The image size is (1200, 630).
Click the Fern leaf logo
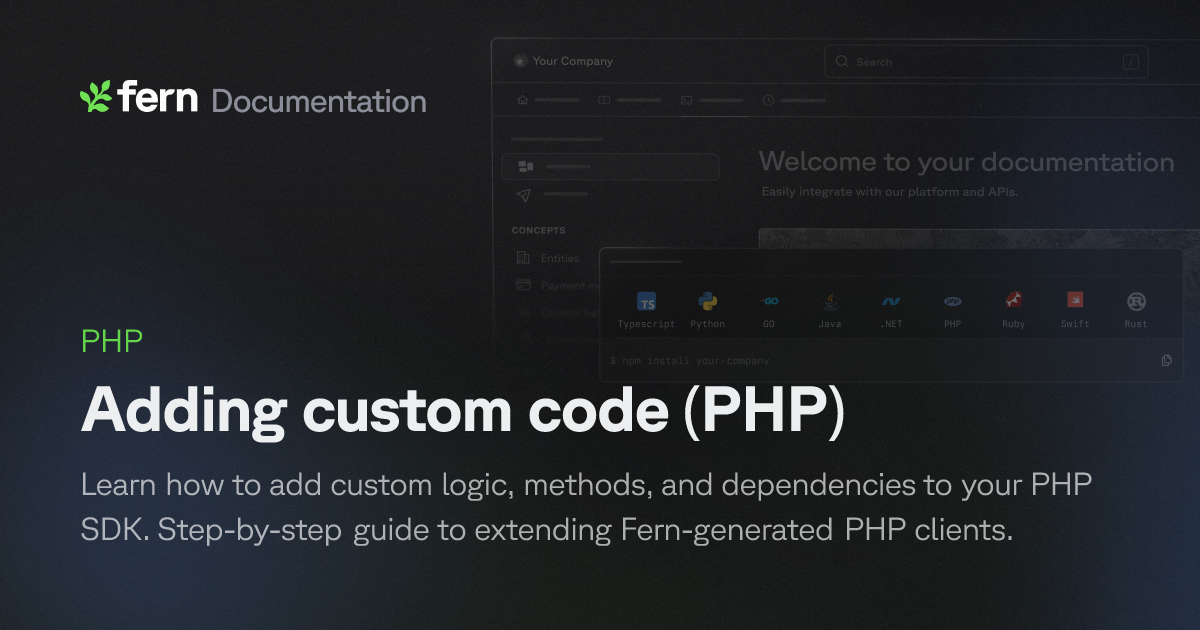pyautogui.click(x=95, y=96)
